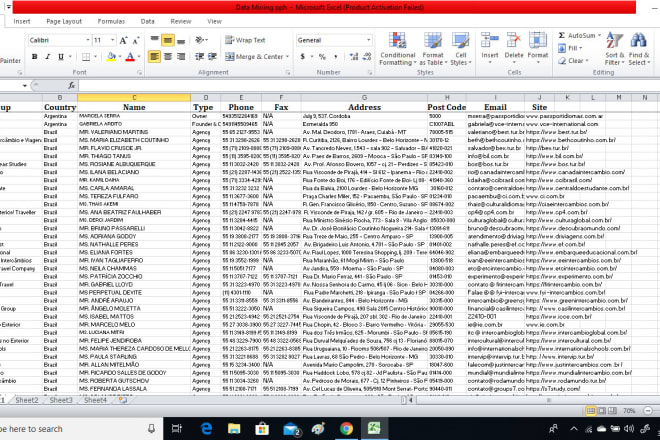The image size is (660, 440).
Task: Open the Review tab
Action: point(181,21)
